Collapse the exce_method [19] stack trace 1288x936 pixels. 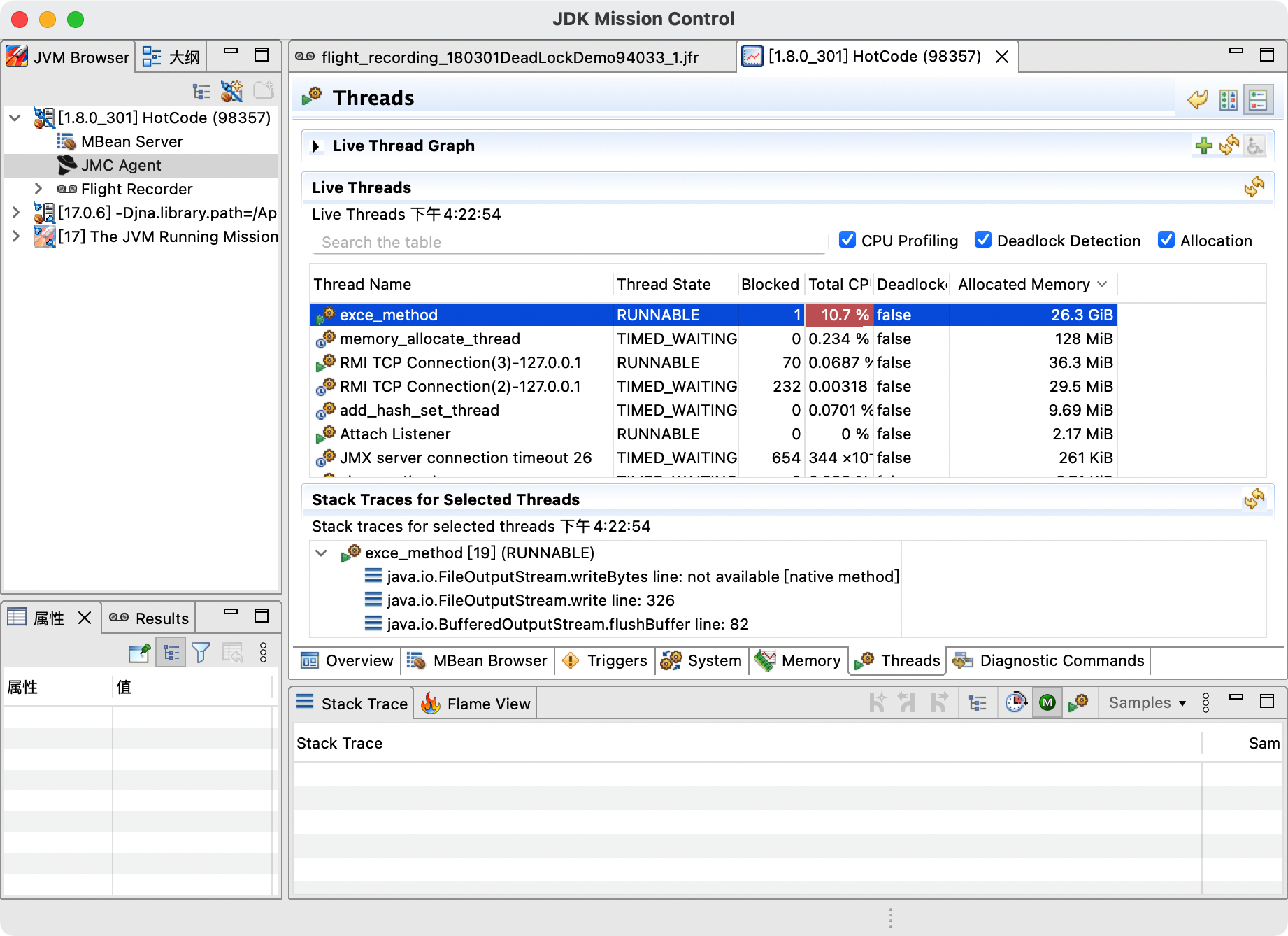point(321,553)
